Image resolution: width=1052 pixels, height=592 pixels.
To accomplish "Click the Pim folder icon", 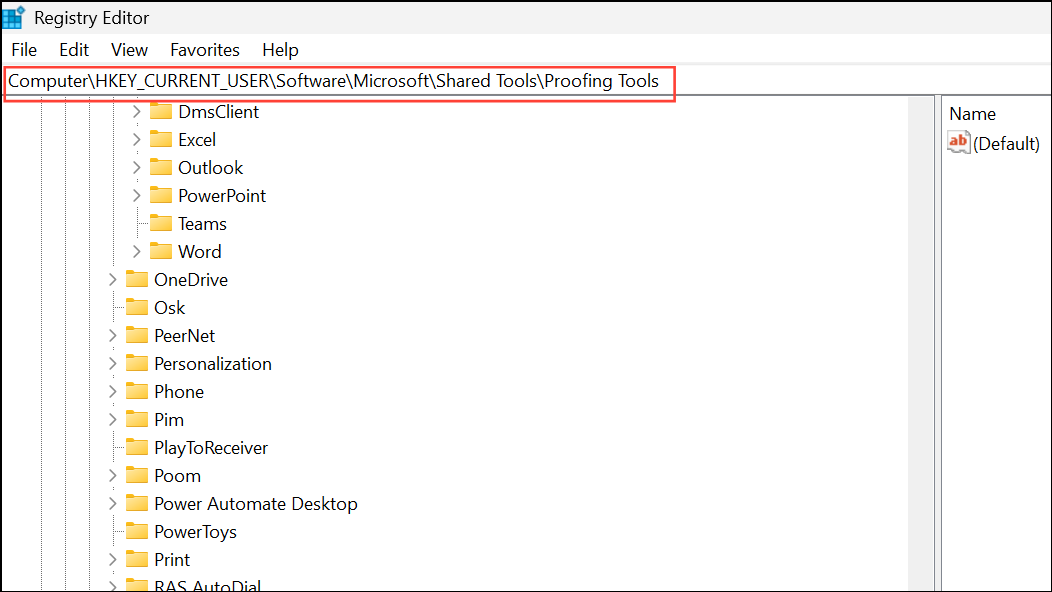I will (x=137, y=420).
